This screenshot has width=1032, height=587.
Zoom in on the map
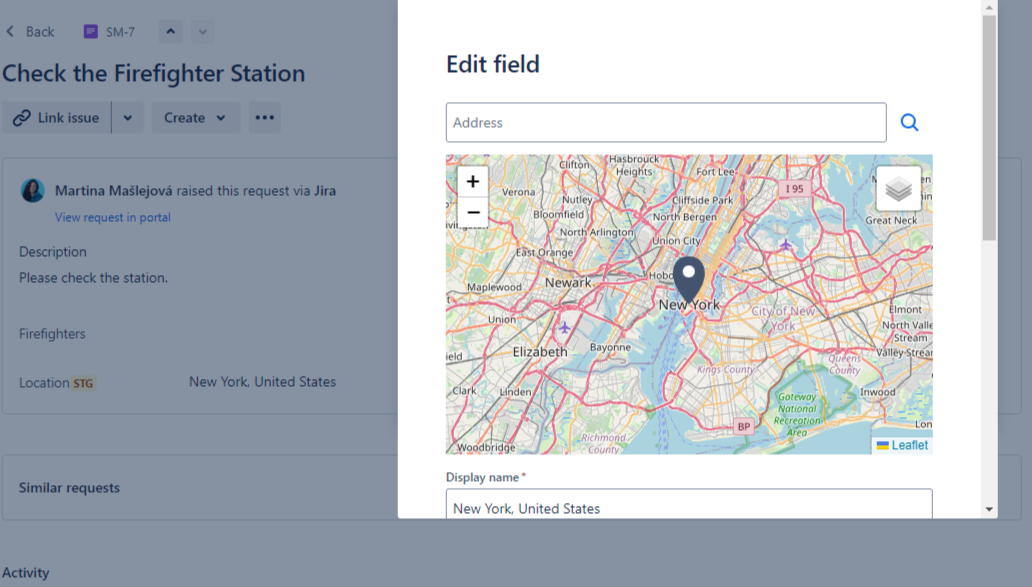coord(472,182)
